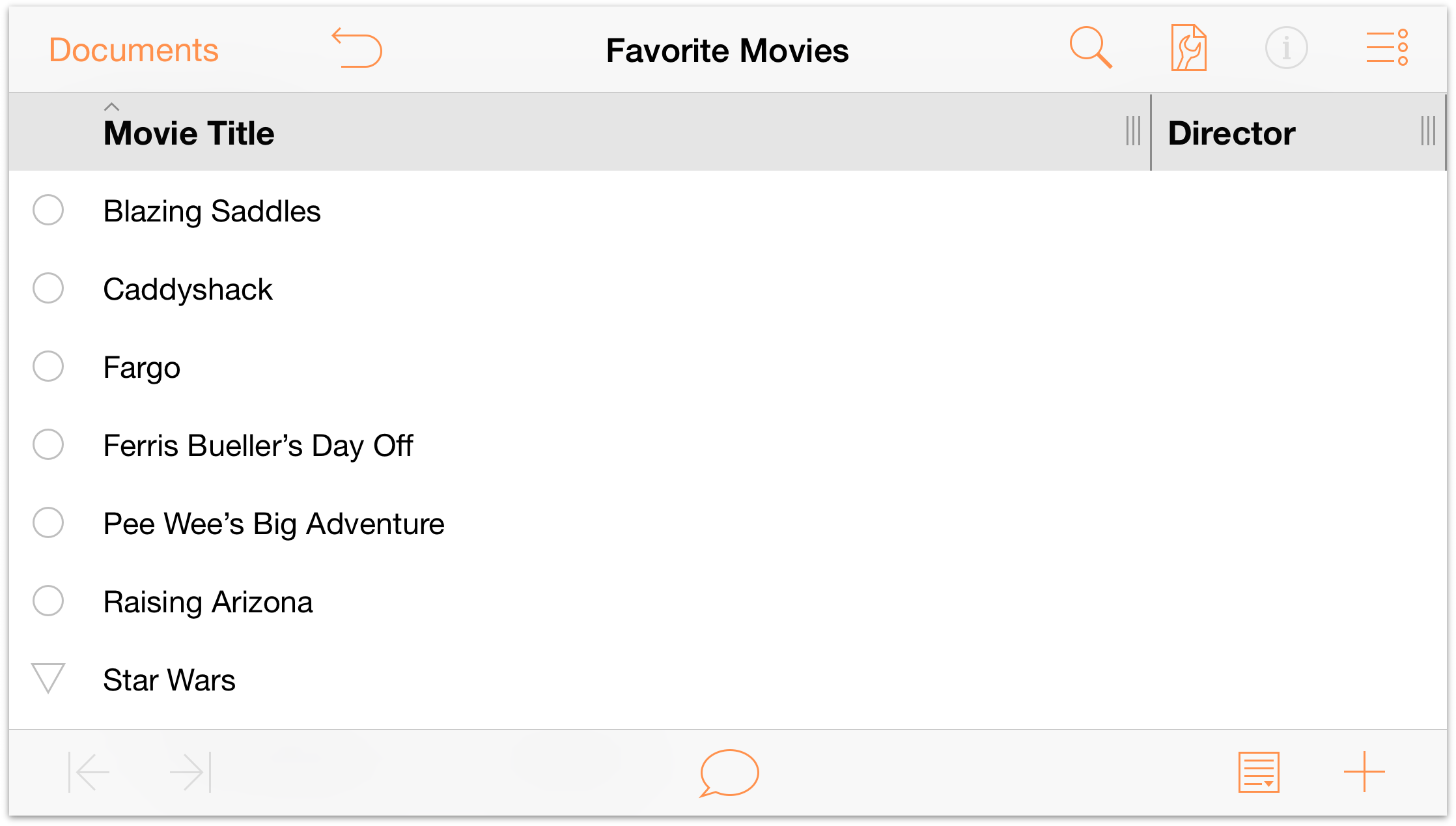Toggle the radio button for Blazing Saddles

(50, 210)
